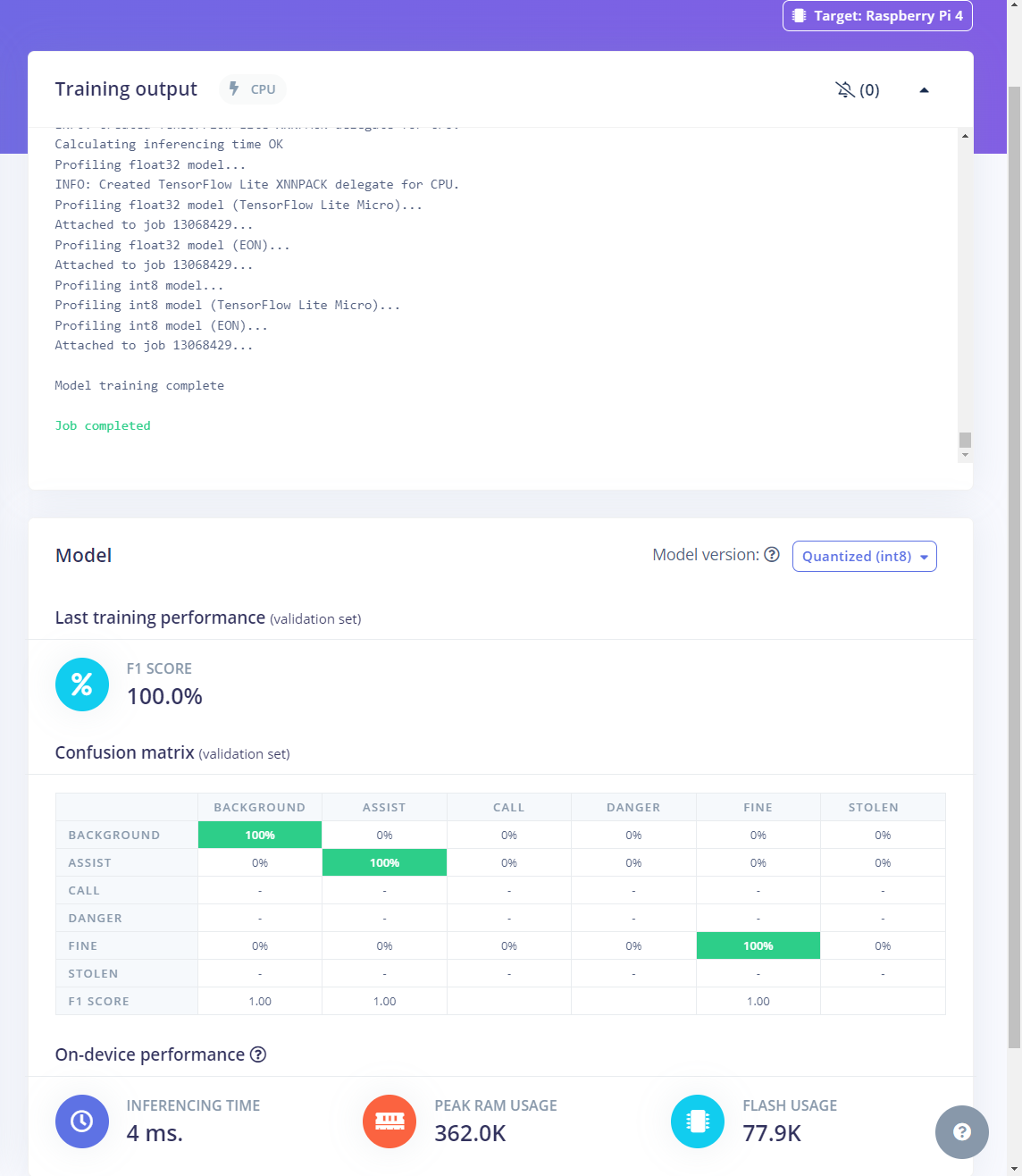Open the round help button
This screenshot has width=1022, height=1176.
click(961, 1132)
